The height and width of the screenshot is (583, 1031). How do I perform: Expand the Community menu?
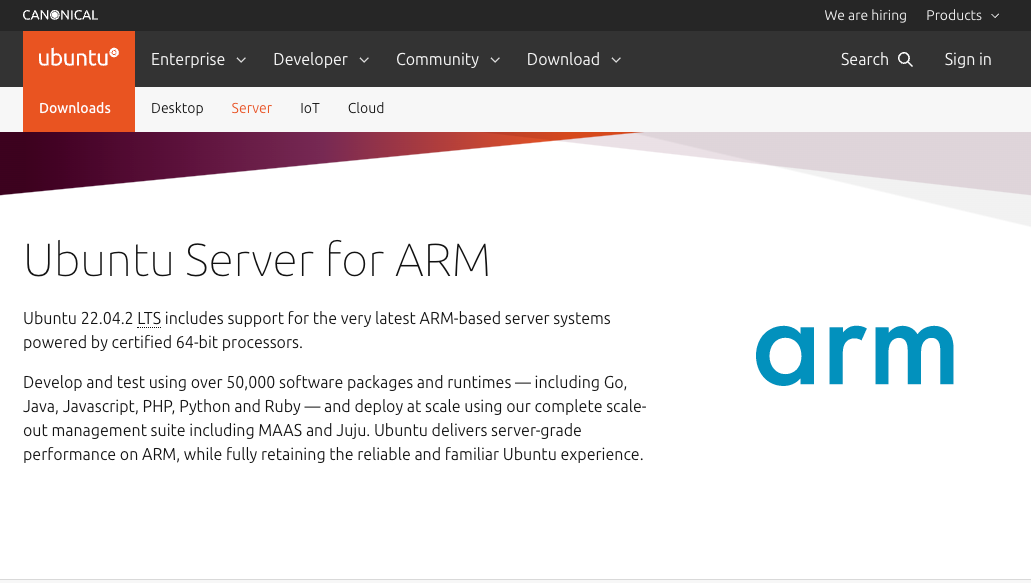click(x=448, y=59)
